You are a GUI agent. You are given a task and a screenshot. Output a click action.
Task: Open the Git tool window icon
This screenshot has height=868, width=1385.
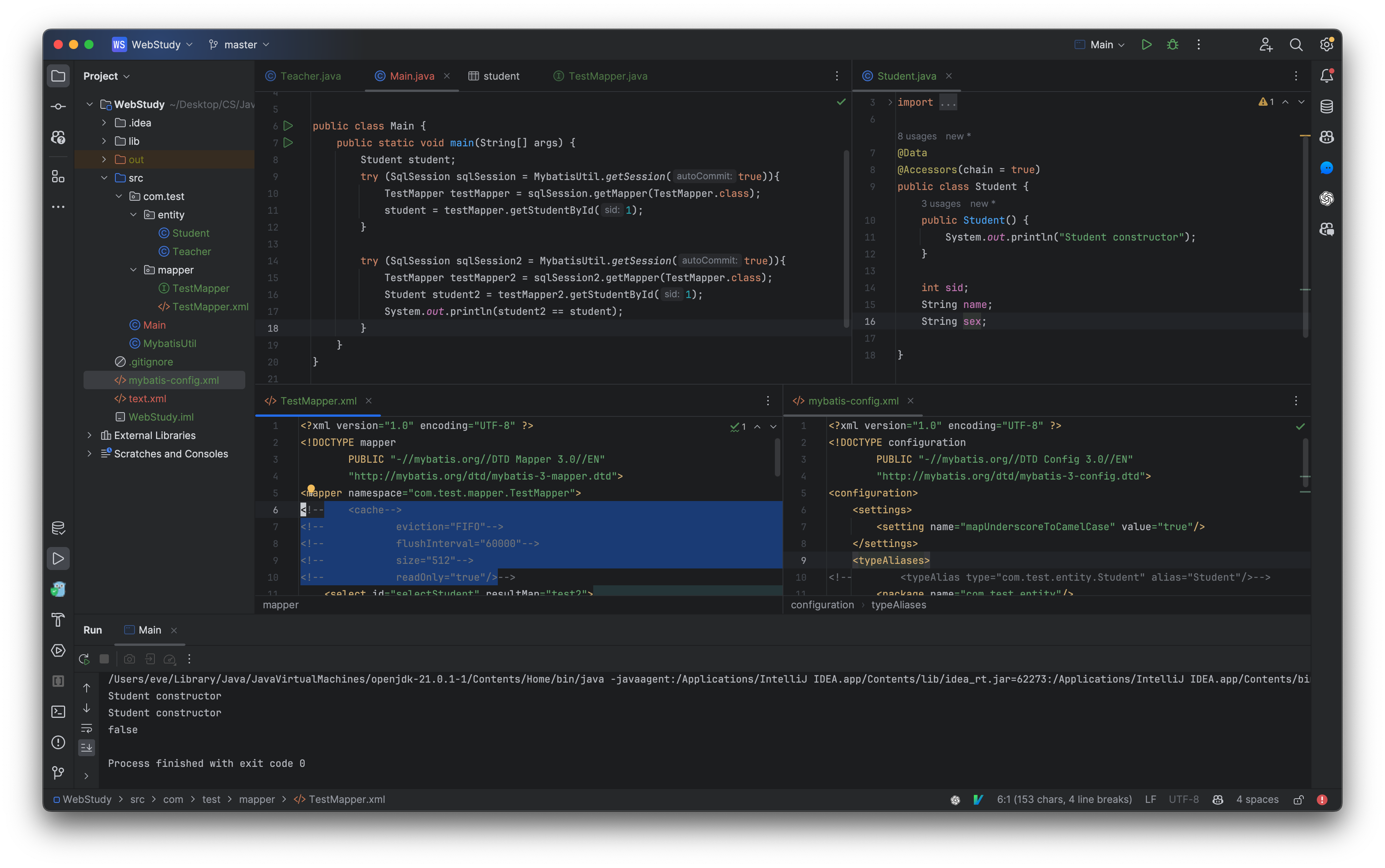pyautogui.click(x=58, y=773)
